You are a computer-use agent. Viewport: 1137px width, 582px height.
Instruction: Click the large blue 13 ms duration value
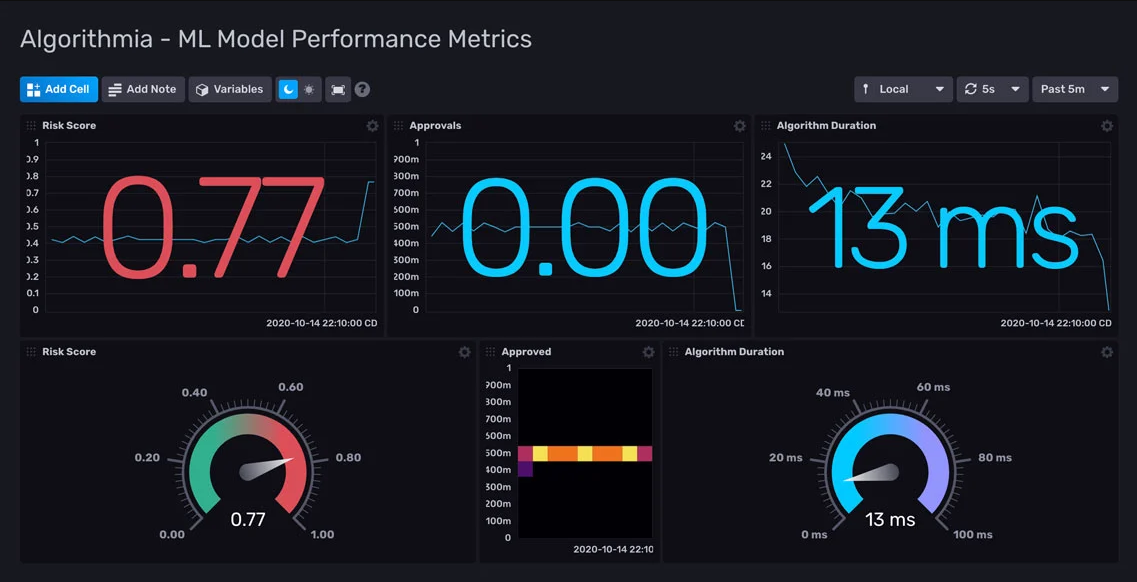[944, 227]
